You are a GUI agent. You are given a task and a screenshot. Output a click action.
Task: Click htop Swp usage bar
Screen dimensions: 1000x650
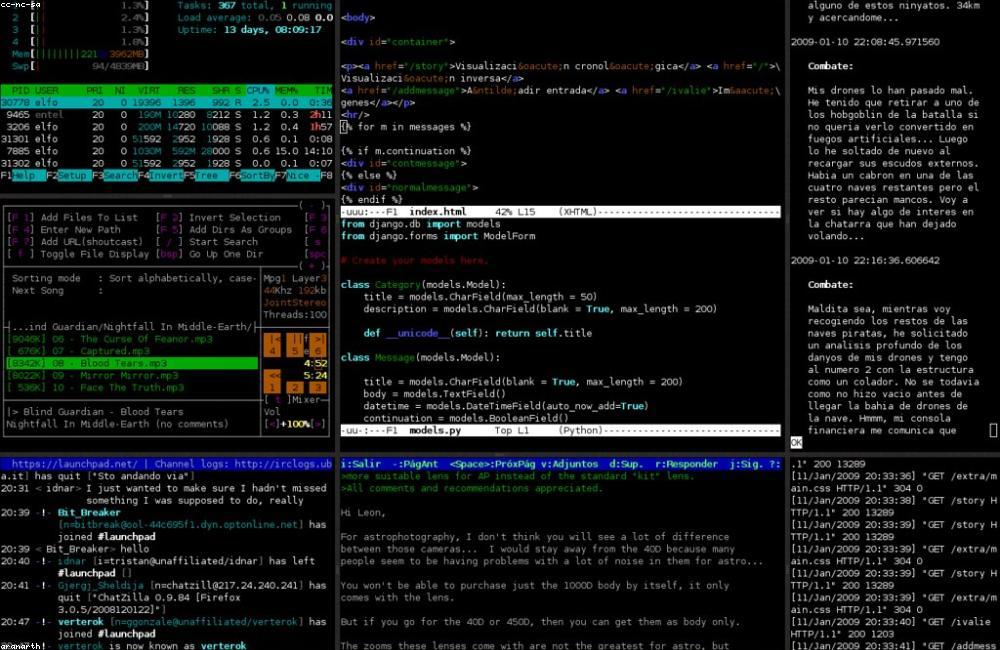80,66
